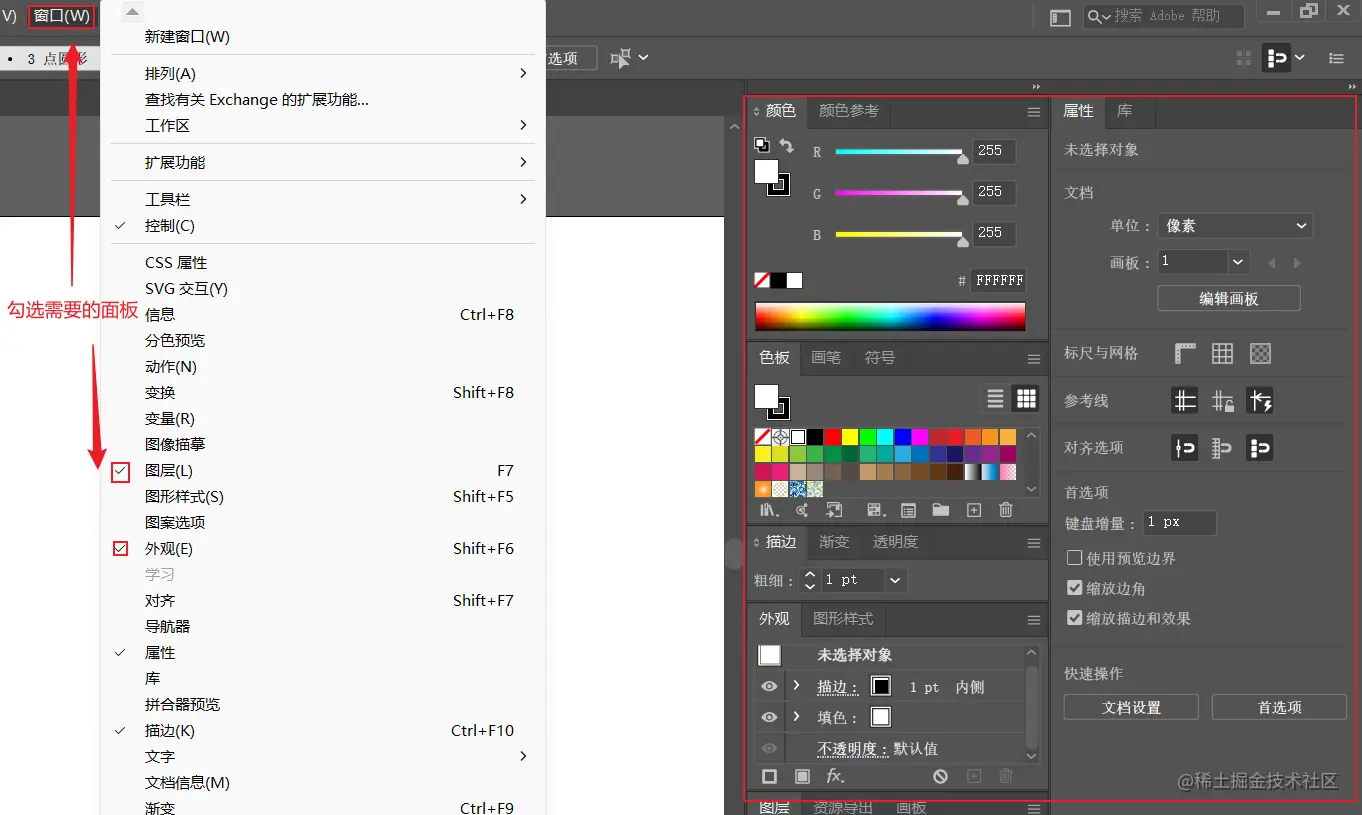Click the arrange documents icon beside search box
Image resolution: width=1362 pixels, height=815 pixels.
click(x=1060, y=17)
